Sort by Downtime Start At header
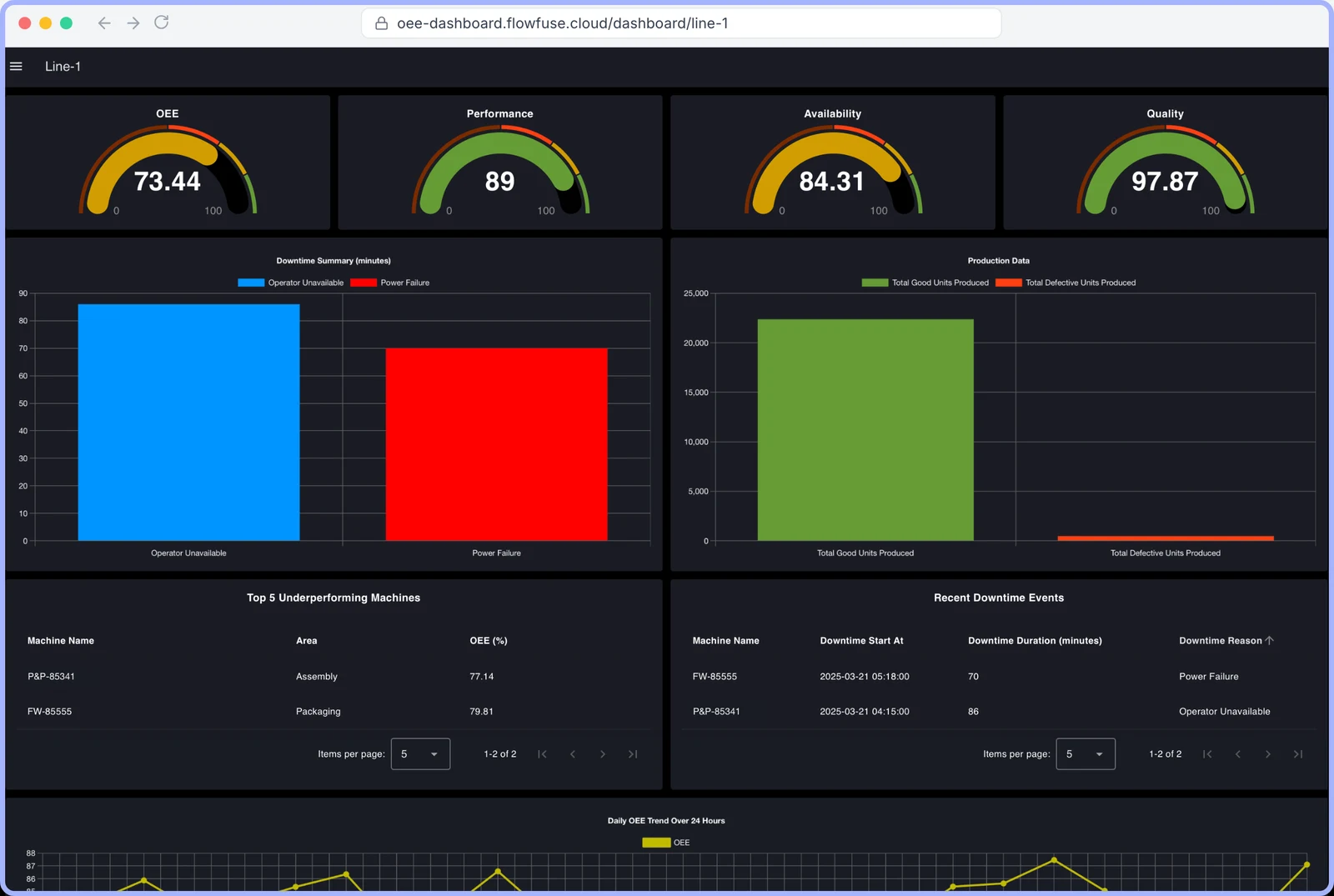This screenshot has width=1334, height=896. tap(861, 641)
